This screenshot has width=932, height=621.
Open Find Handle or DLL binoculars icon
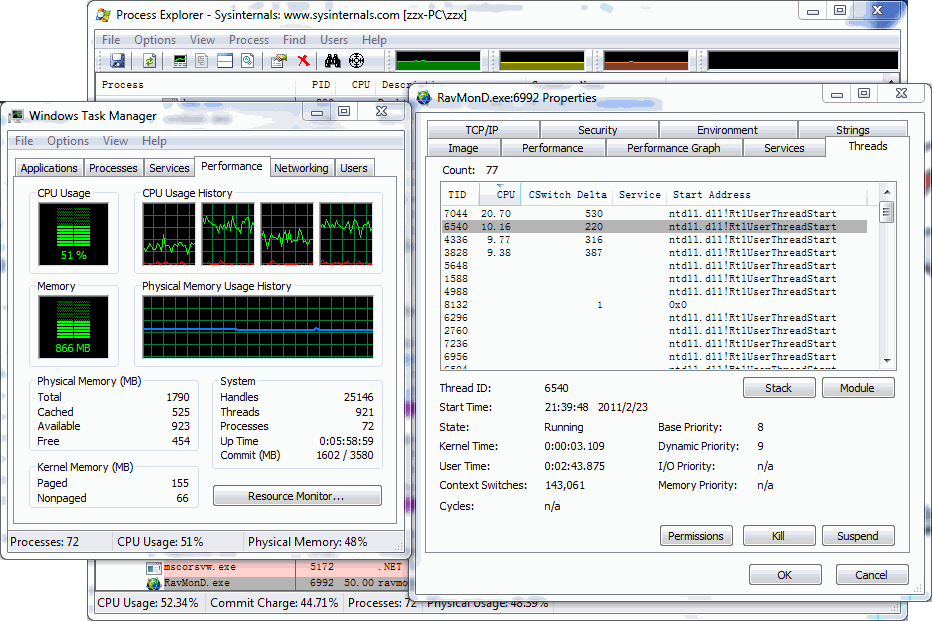point(333,61)
